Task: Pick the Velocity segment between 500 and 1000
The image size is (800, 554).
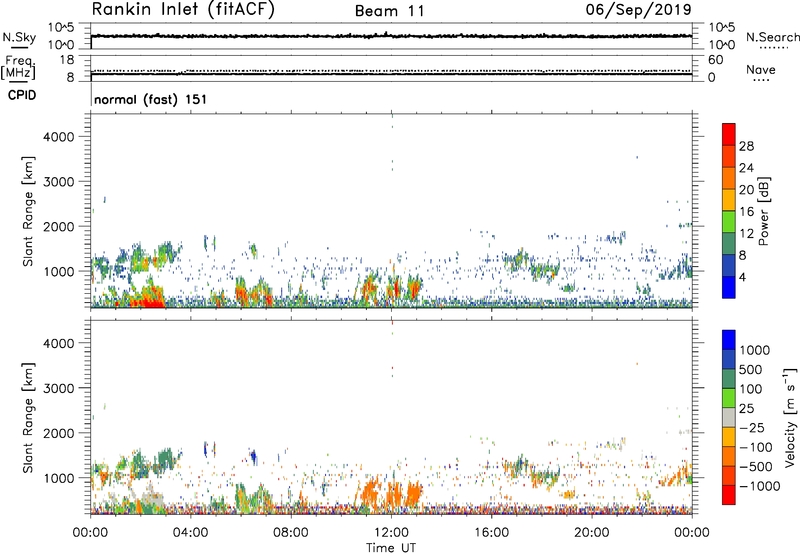Action: pyautogui.click(x=729, y=359)
